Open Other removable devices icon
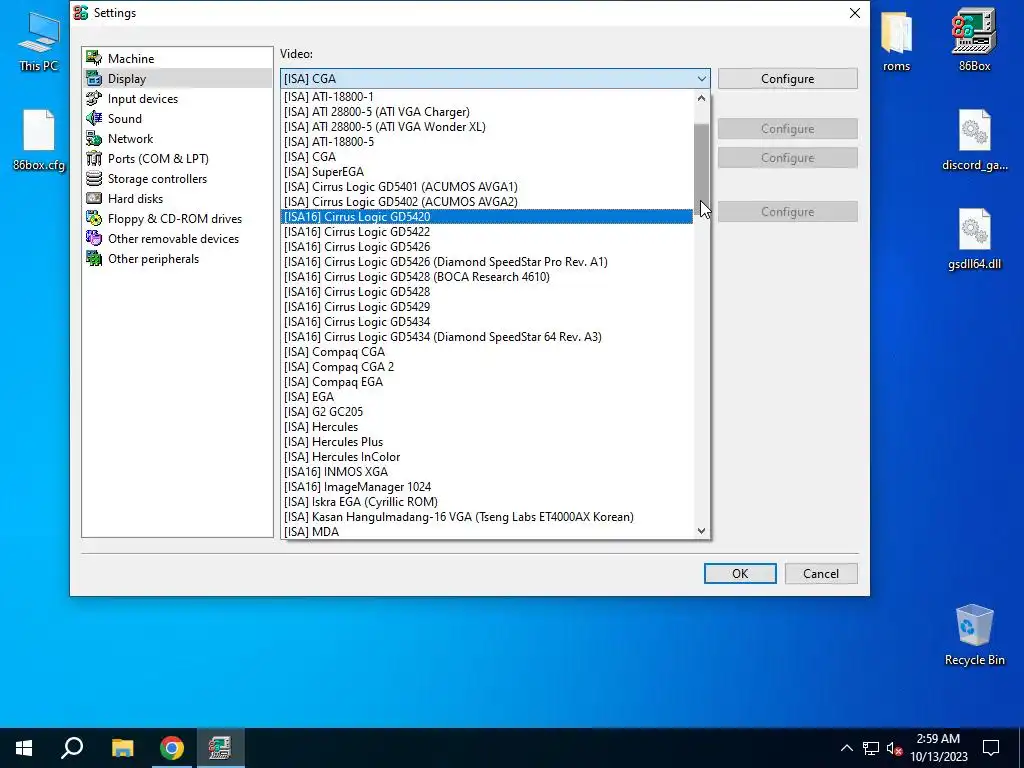The height and width of the screenshot is (768, 1024). (x=94, y=238)
